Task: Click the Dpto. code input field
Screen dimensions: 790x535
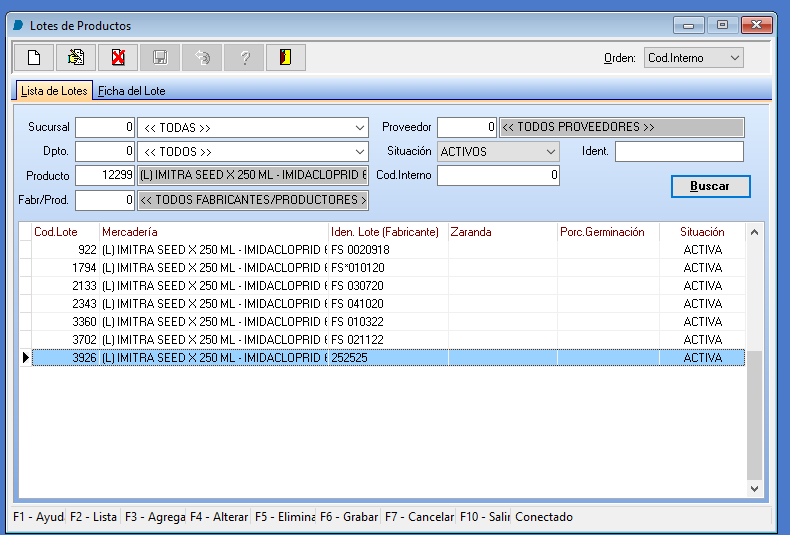Action: pos(105,151)
